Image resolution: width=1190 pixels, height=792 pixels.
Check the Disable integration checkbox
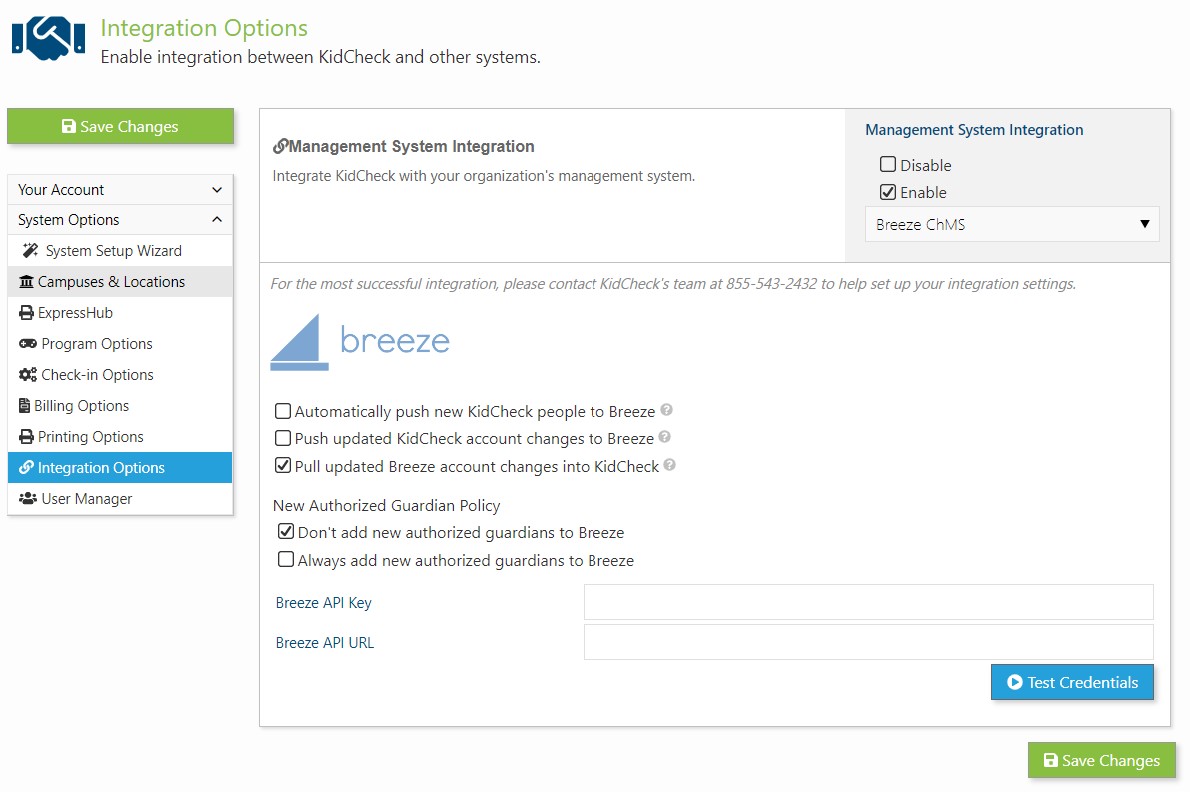click(x=888, y=164)
